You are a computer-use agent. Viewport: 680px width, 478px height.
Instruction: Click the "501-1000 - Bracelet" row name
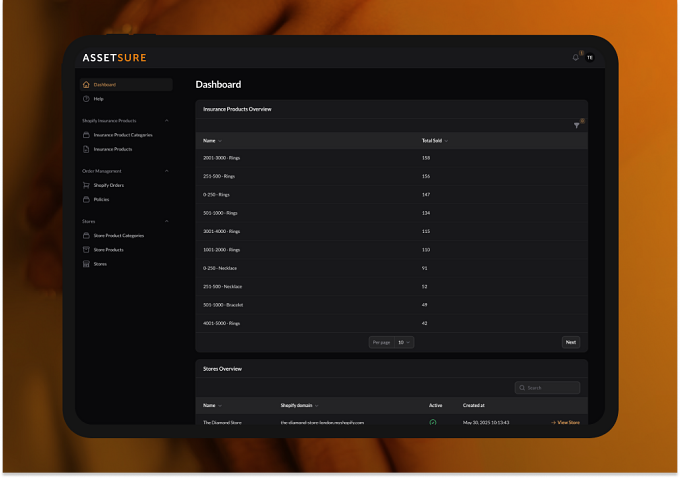pyautogui.click(x=223, y=305)
